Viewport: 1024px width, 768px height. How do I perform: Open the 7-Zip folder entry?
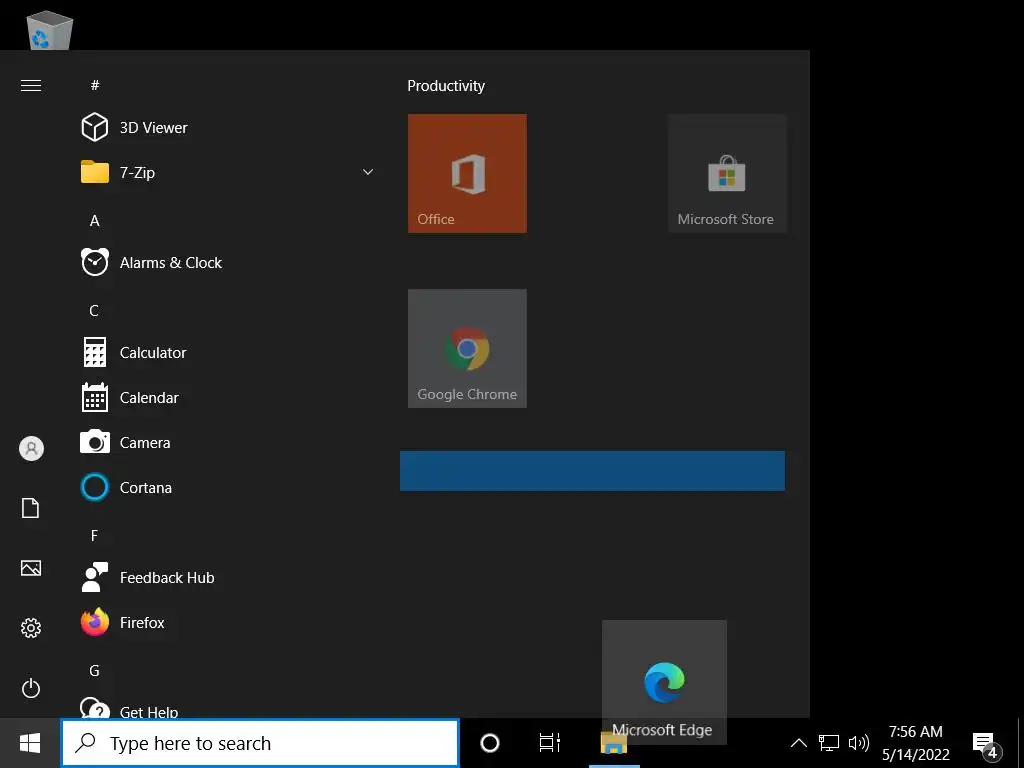coord(225,172)
